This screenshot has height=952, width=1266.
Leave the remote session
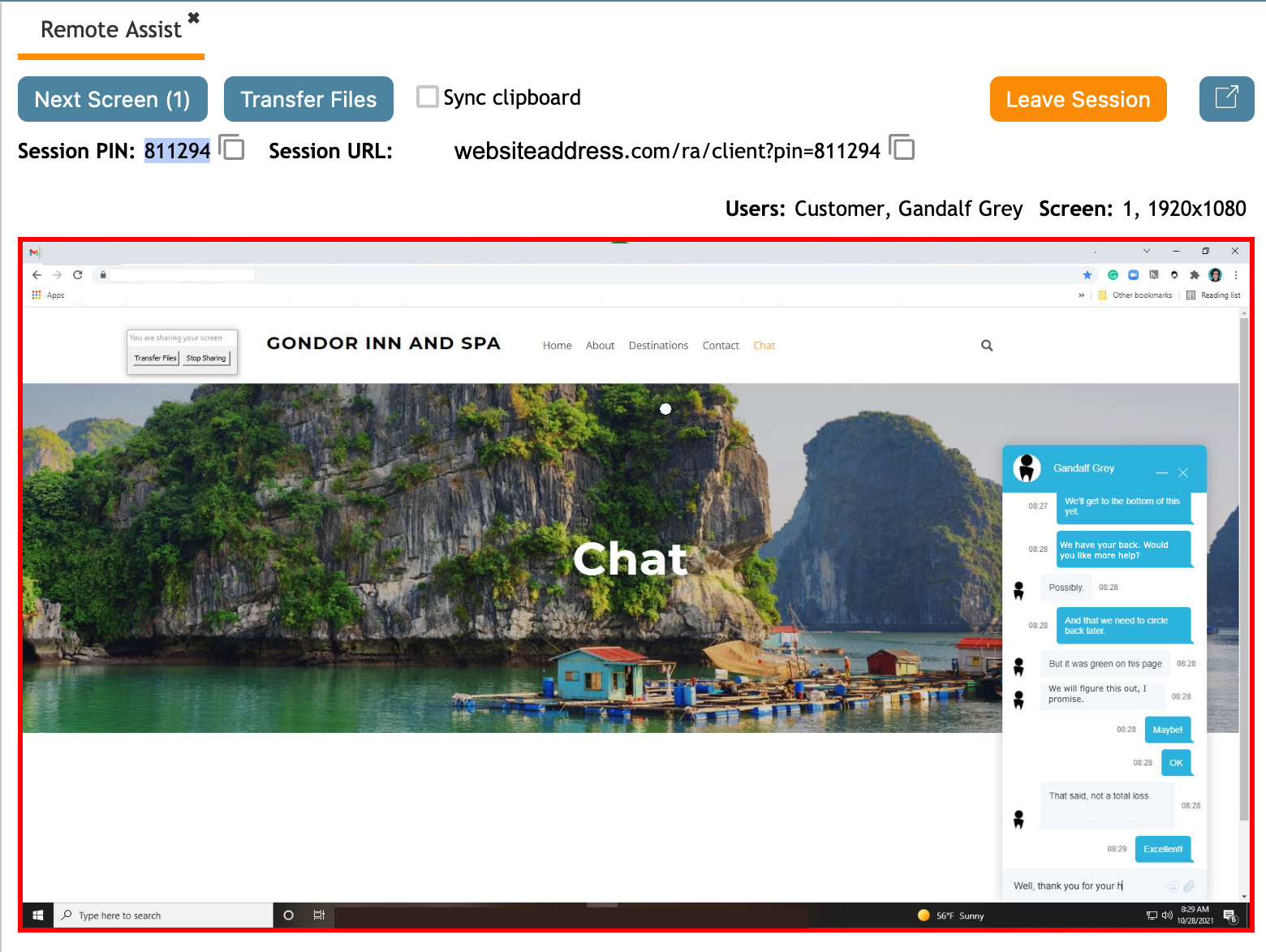pos(1078,99)
